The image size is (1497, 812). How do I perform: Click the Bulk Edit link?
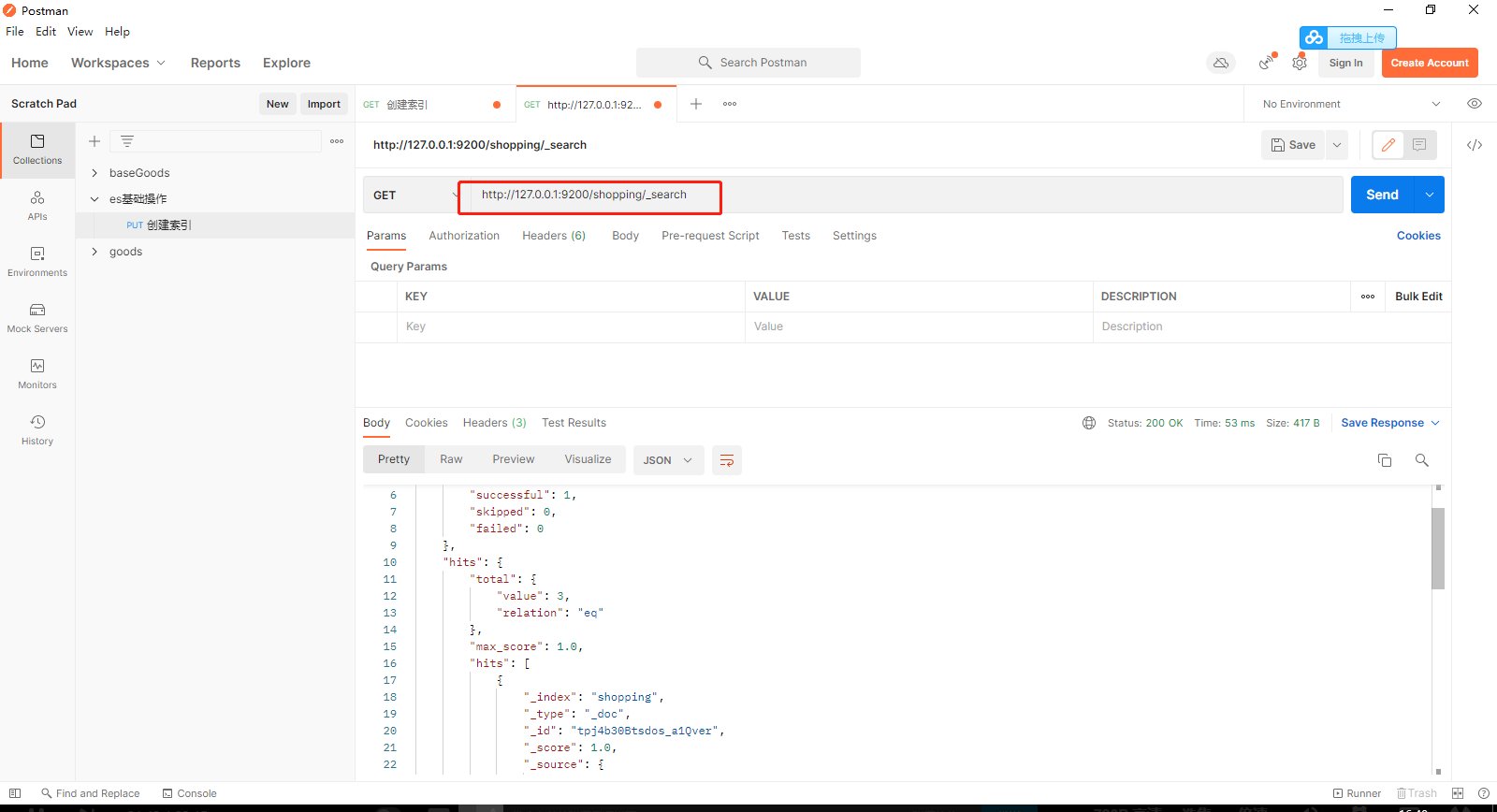coord(1418,297)
